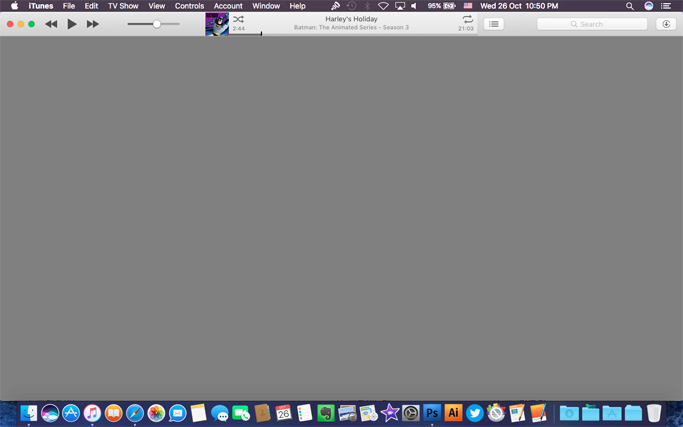This screenshot has width=683, height=427.
Task: Open the View menu
Action: pyautogui.click(x=156, y=6)
